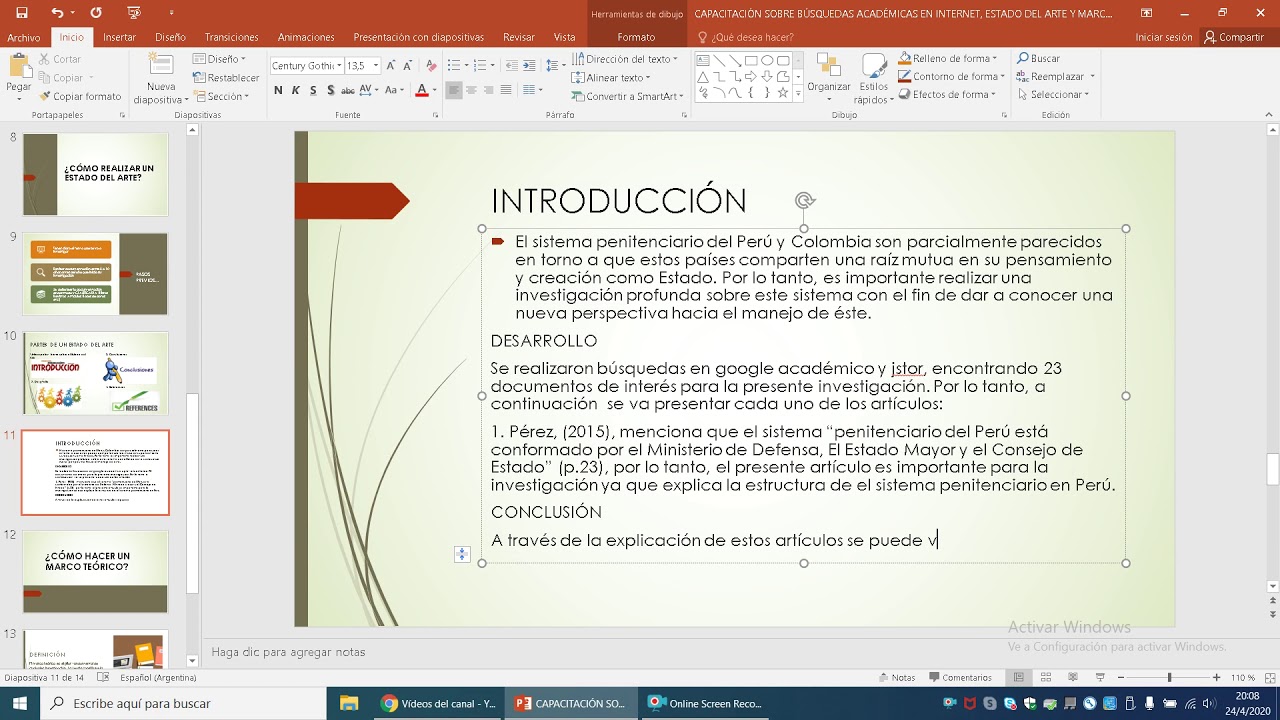Click Notas button in status bar
The height and width of the screenshot is (720, 1280).
(x=896, y=677)
